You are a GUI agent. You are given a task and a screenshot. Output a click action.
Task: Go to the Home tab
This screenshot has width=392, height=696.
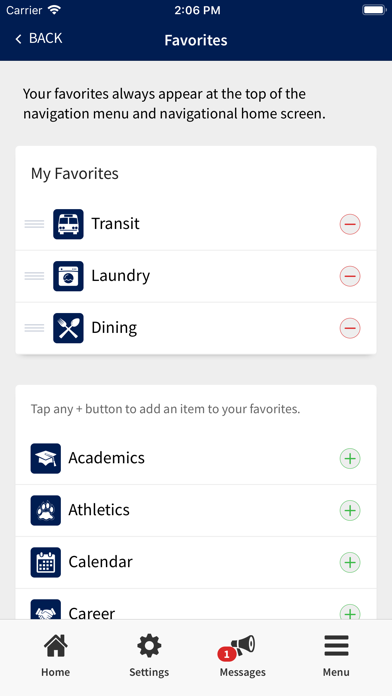coord(55,655)
